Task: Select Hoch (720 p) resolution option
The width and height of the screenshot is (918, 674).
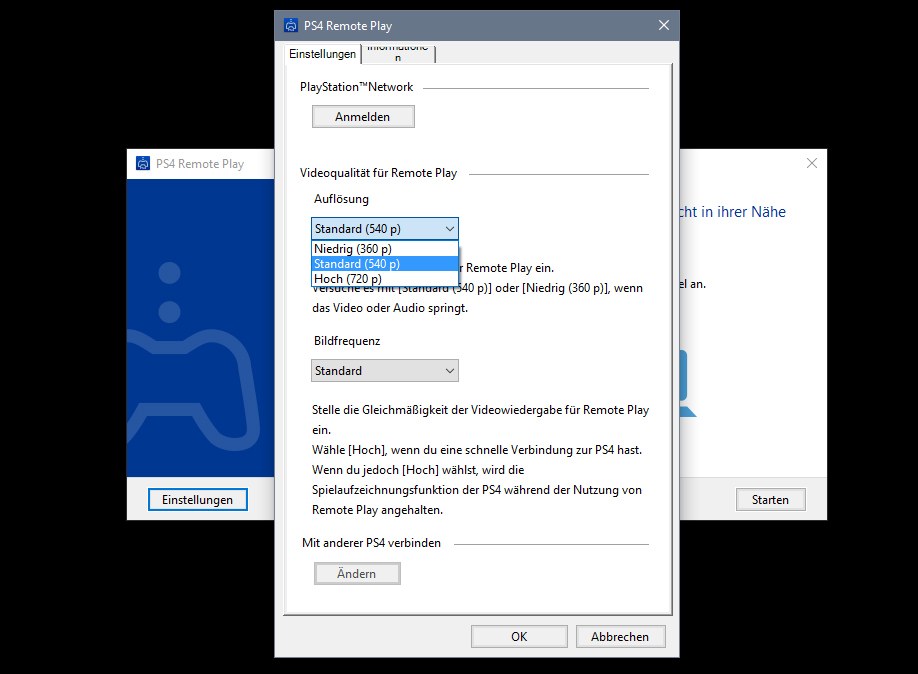Action: coord(385,279)
